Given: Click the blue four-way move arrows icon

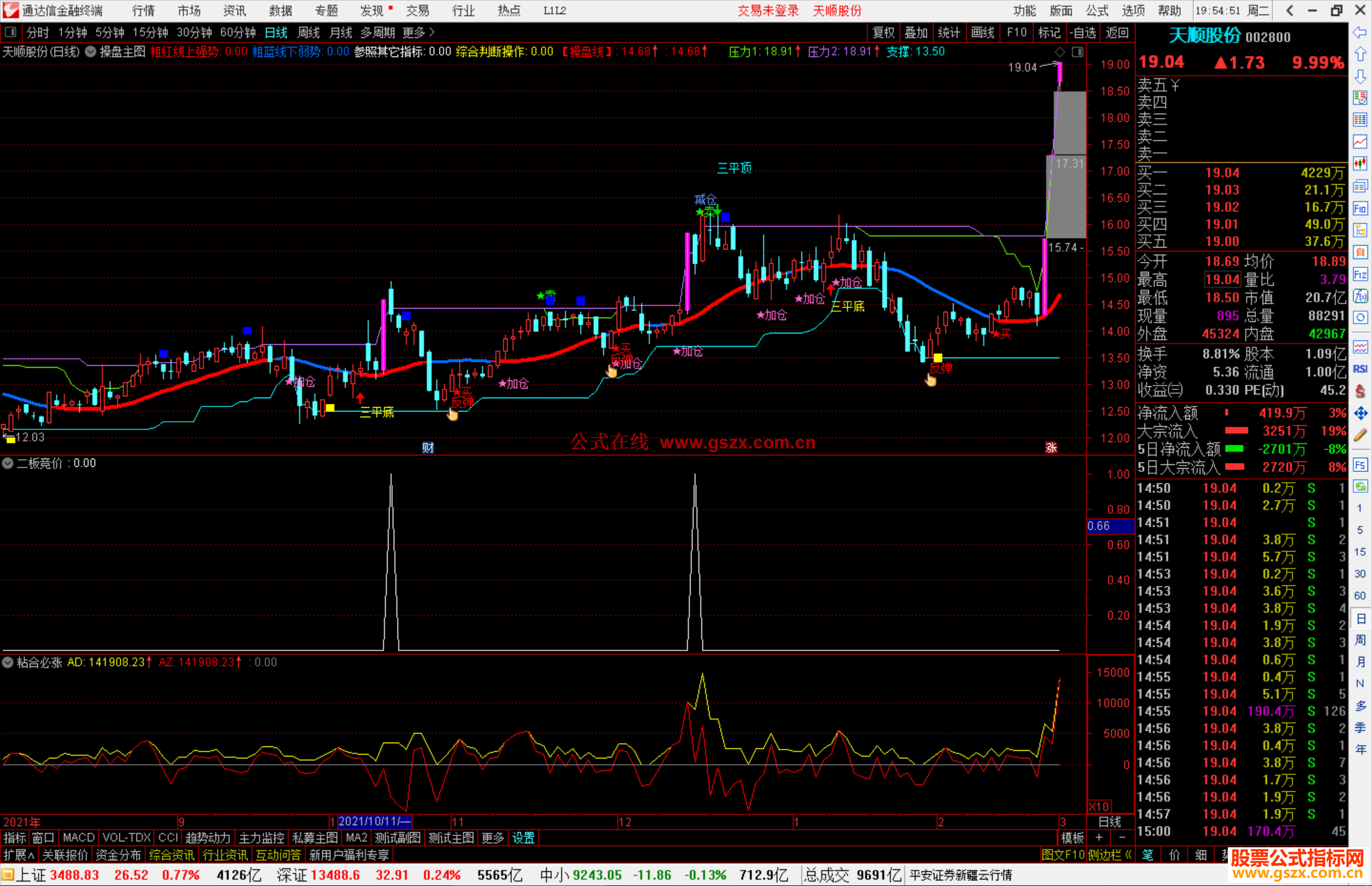Looking at the screenshot, I should click(1360, 413).
